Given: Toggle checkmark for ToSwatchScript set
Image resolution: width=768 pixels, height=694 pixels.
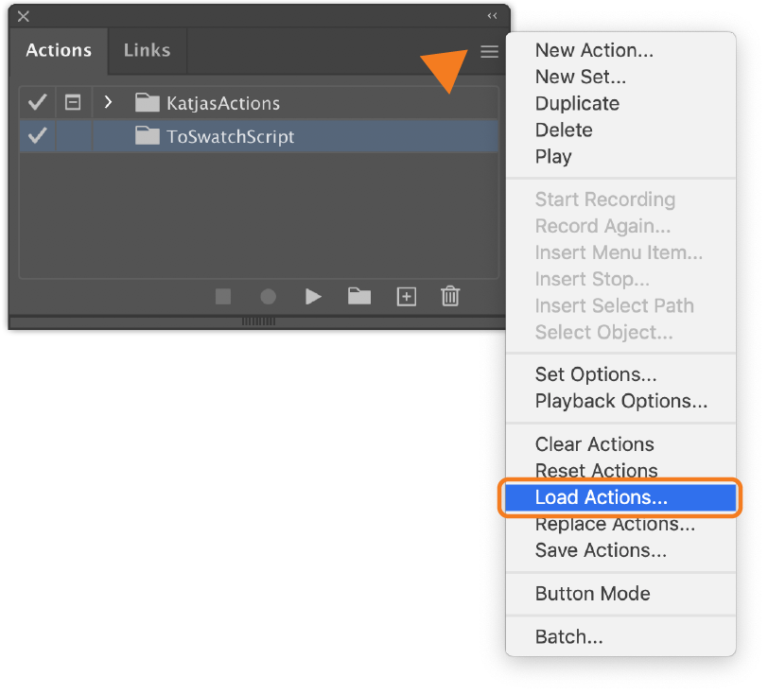Looking at the screenshot, I should click(x=37, y=137).
